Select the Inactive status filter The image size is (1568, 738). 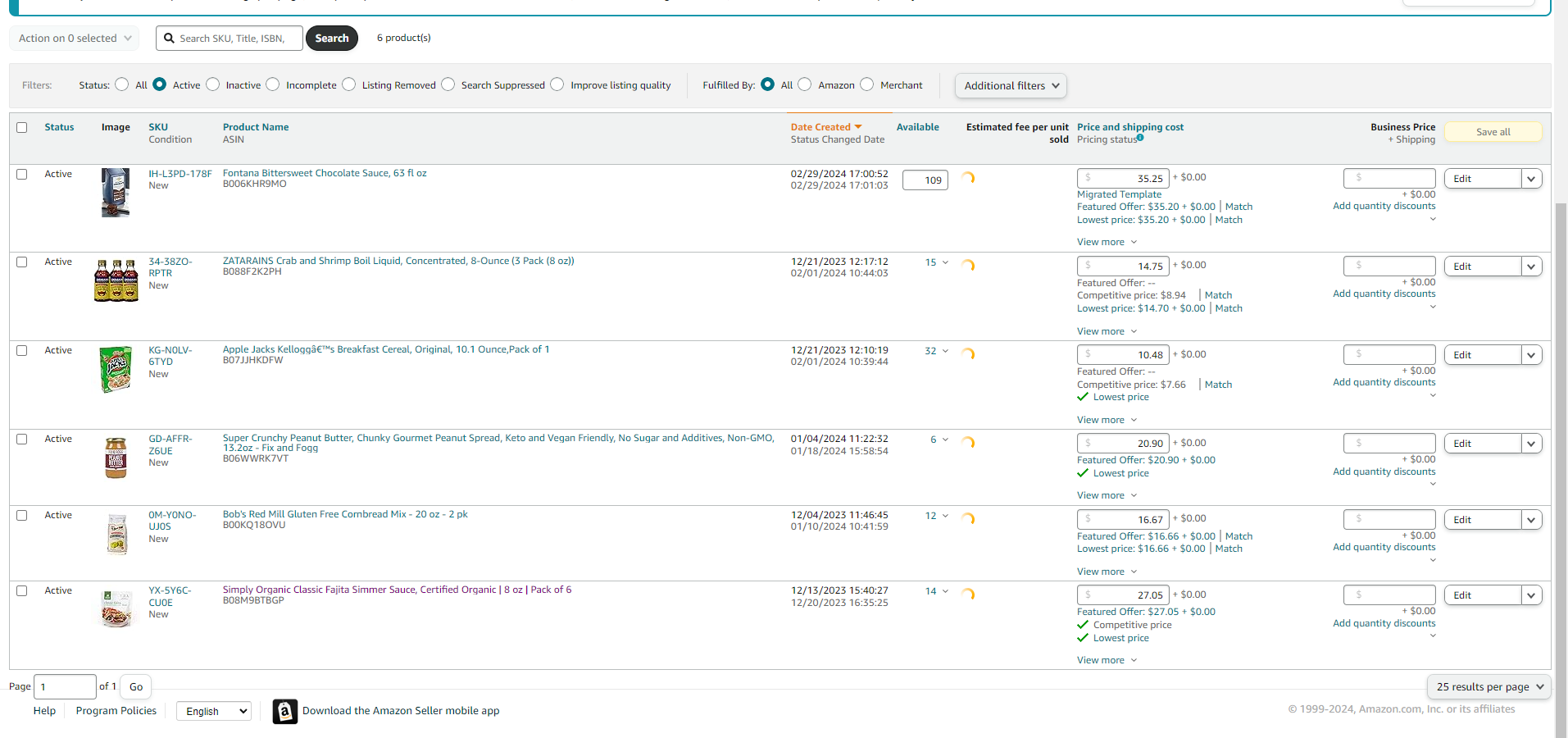click(213, 84)
